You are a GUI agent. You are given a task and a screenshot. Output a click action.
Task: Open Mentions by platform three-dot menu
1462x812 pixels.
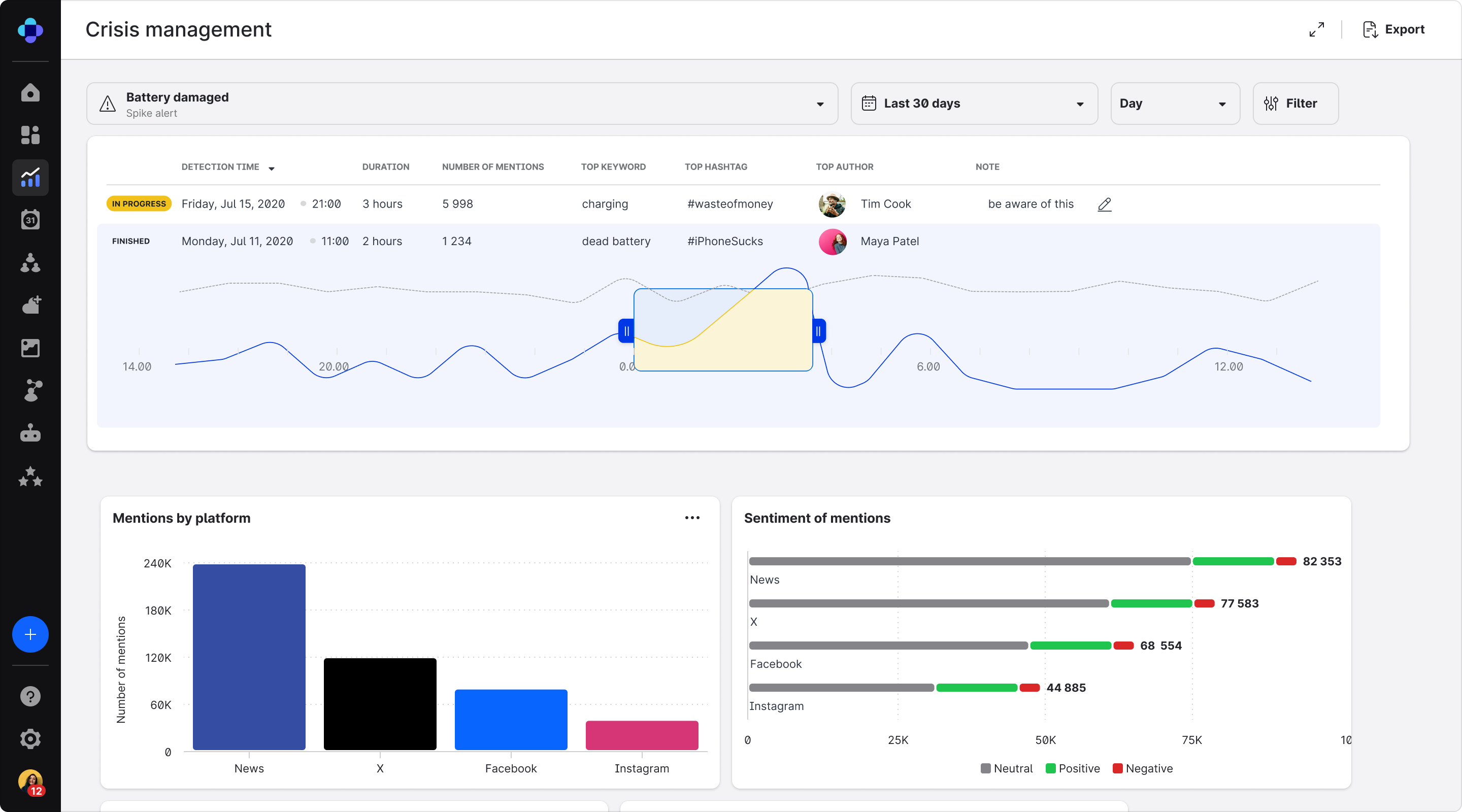[692, 518]
